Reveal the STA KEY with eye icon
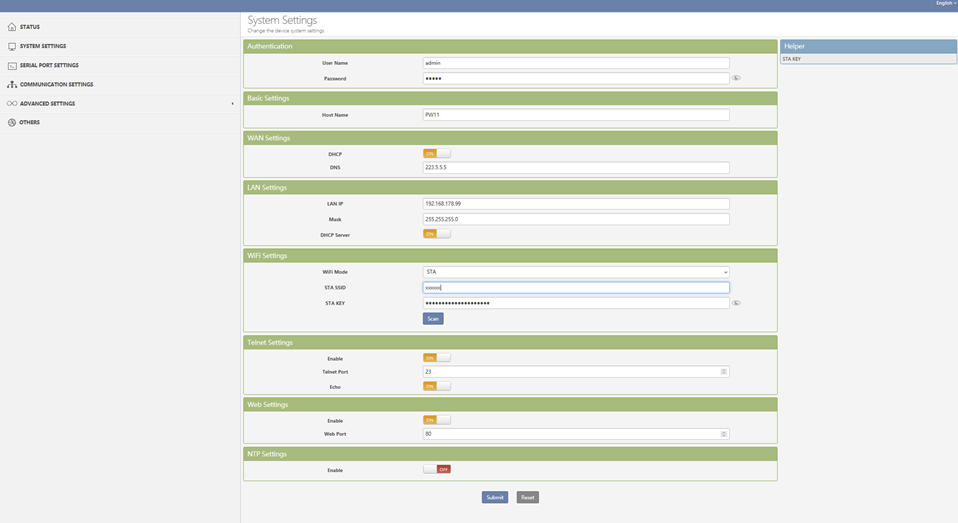The height and width of the screenshot is (523, 958). 736,303
